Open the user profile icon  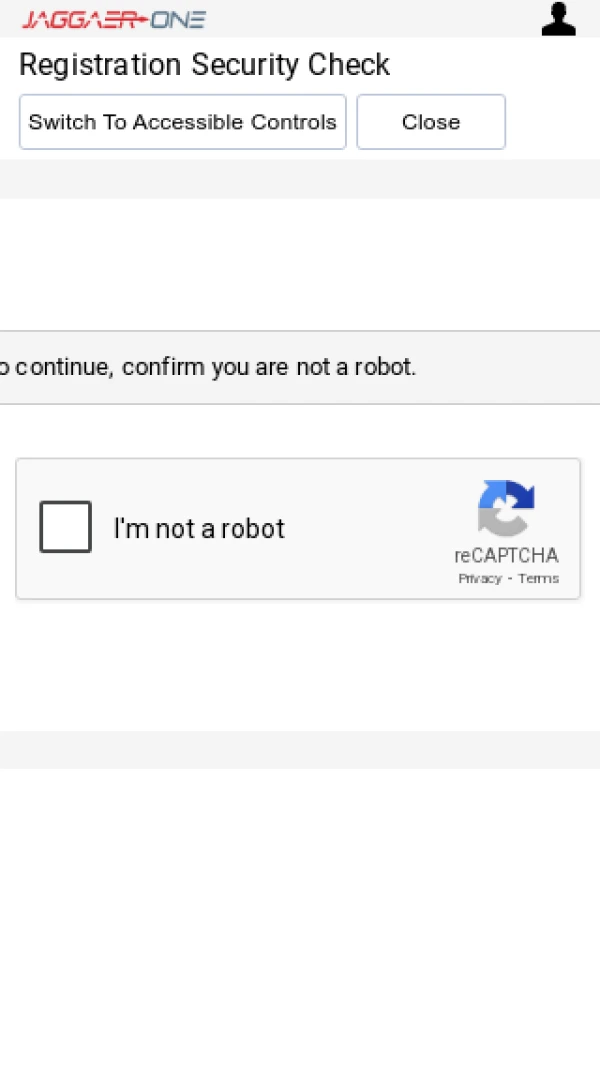coord(558,19)
